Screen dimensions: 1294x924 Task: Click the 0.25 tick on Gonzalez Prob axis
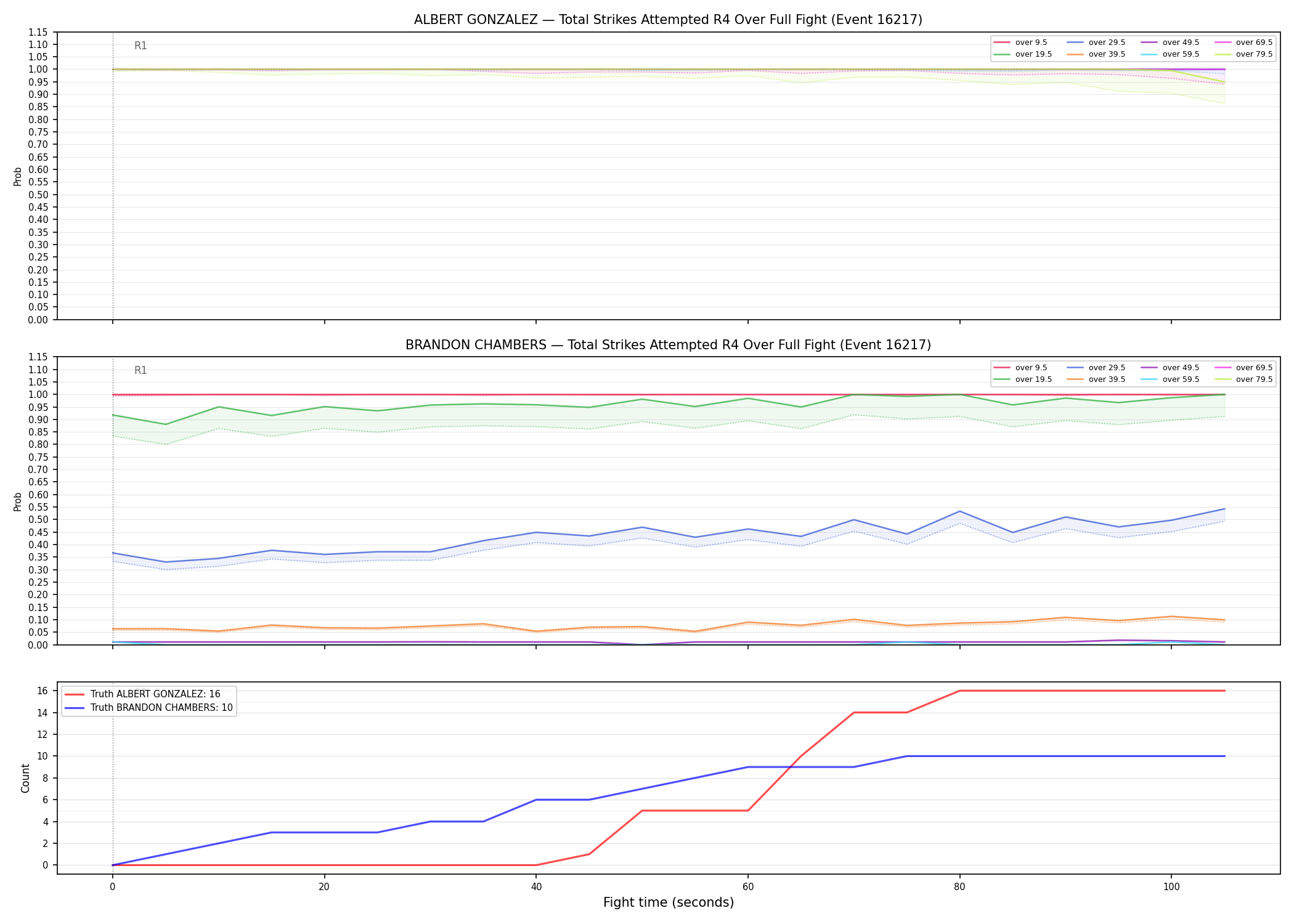pos(38,257)
